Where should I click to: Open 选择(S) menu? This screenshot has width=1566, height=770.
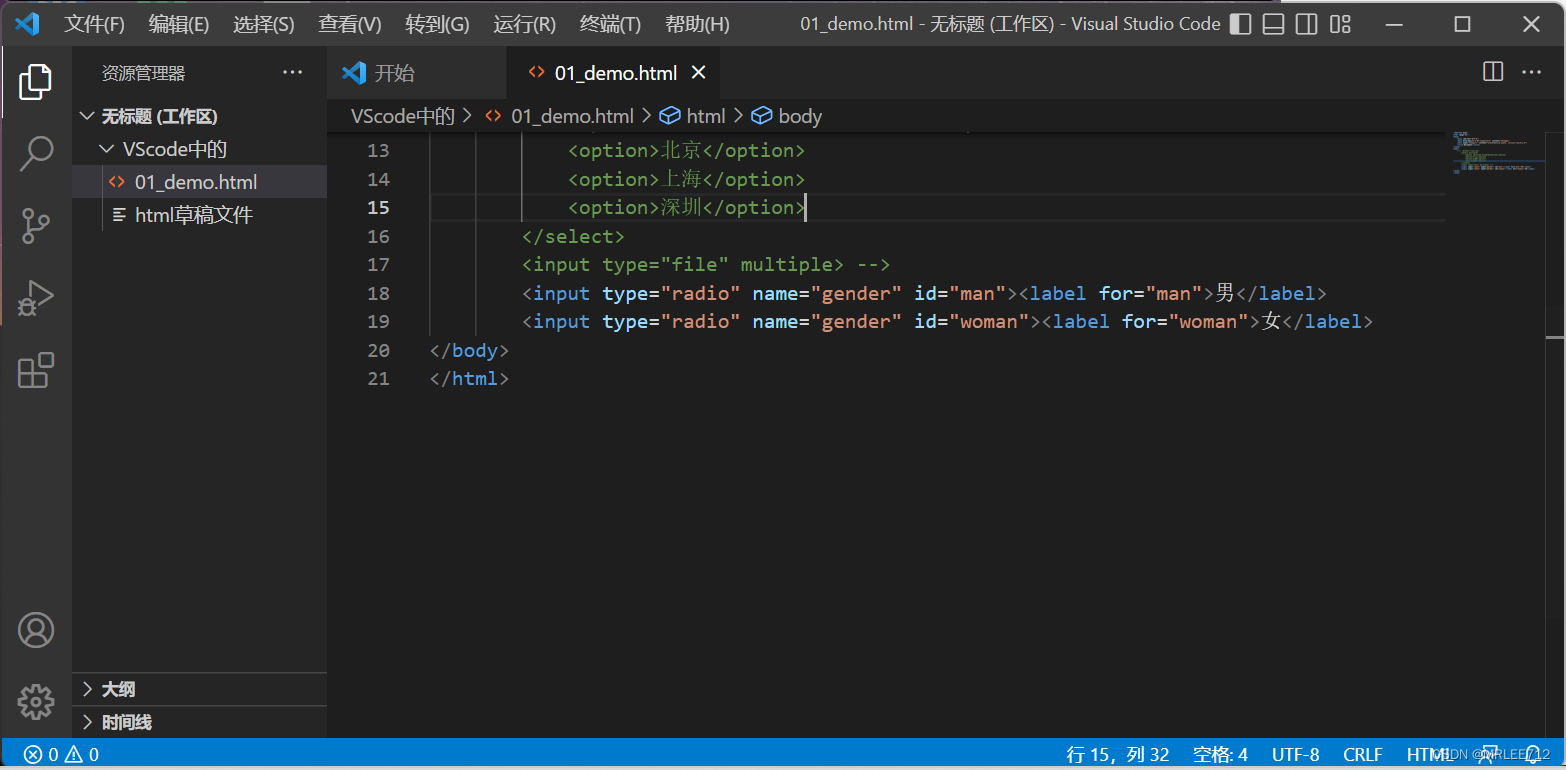[x=264, y=24]
